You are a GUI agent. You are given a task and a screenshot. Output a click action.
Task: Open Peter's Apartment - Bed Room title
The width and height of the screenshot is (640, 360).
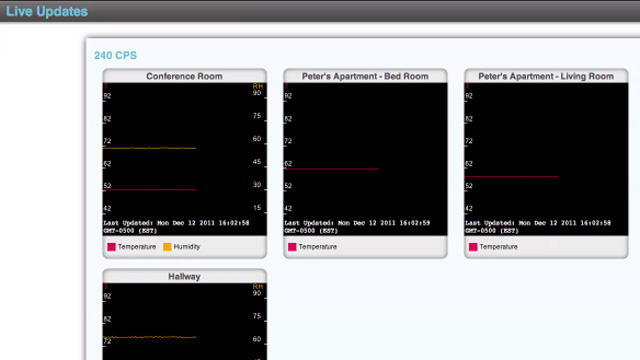point(365,76)
